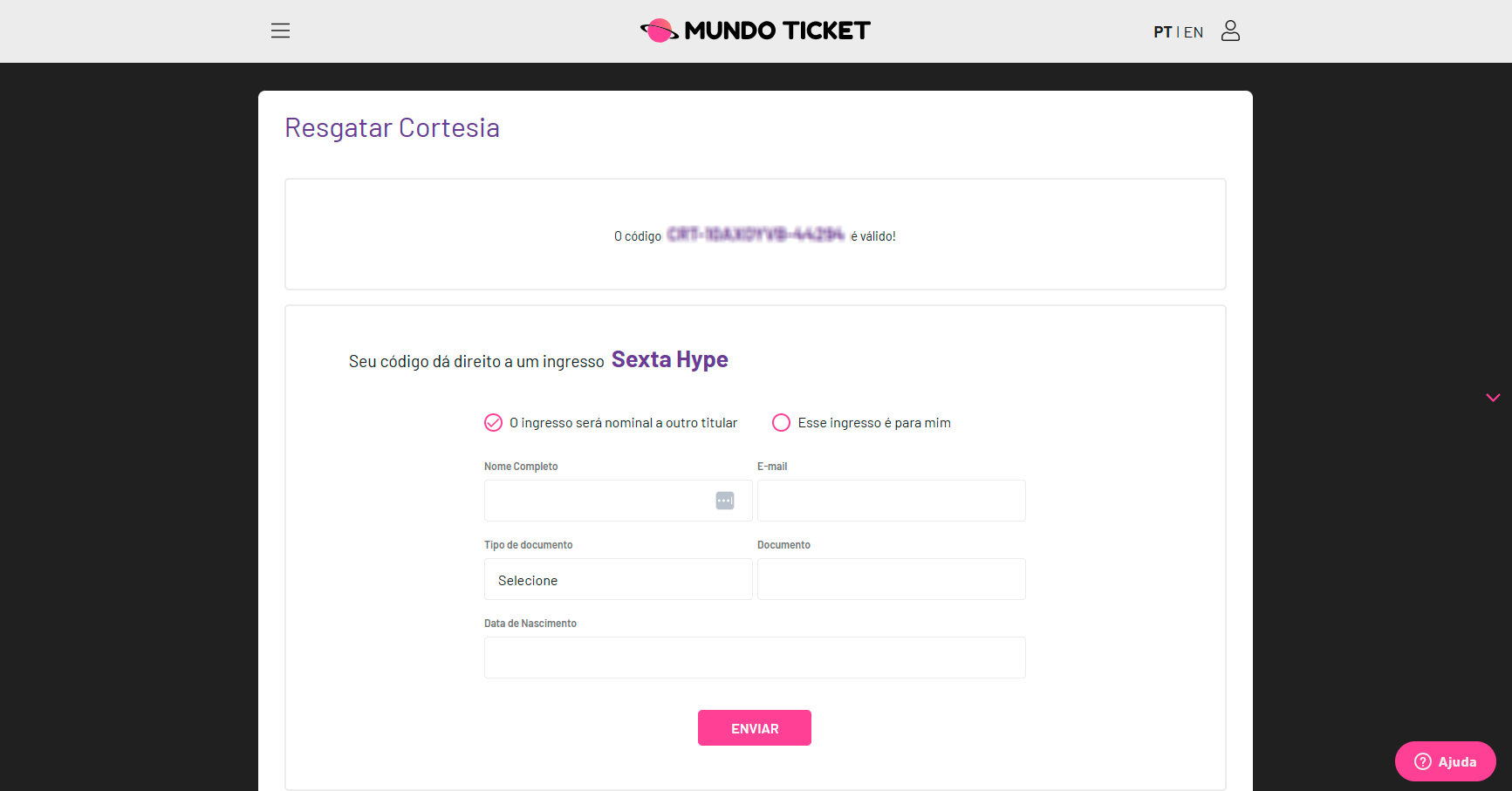Switch language to EN
The width and height of the screenshot is (1512, 791).
(x=1194, y=32)
